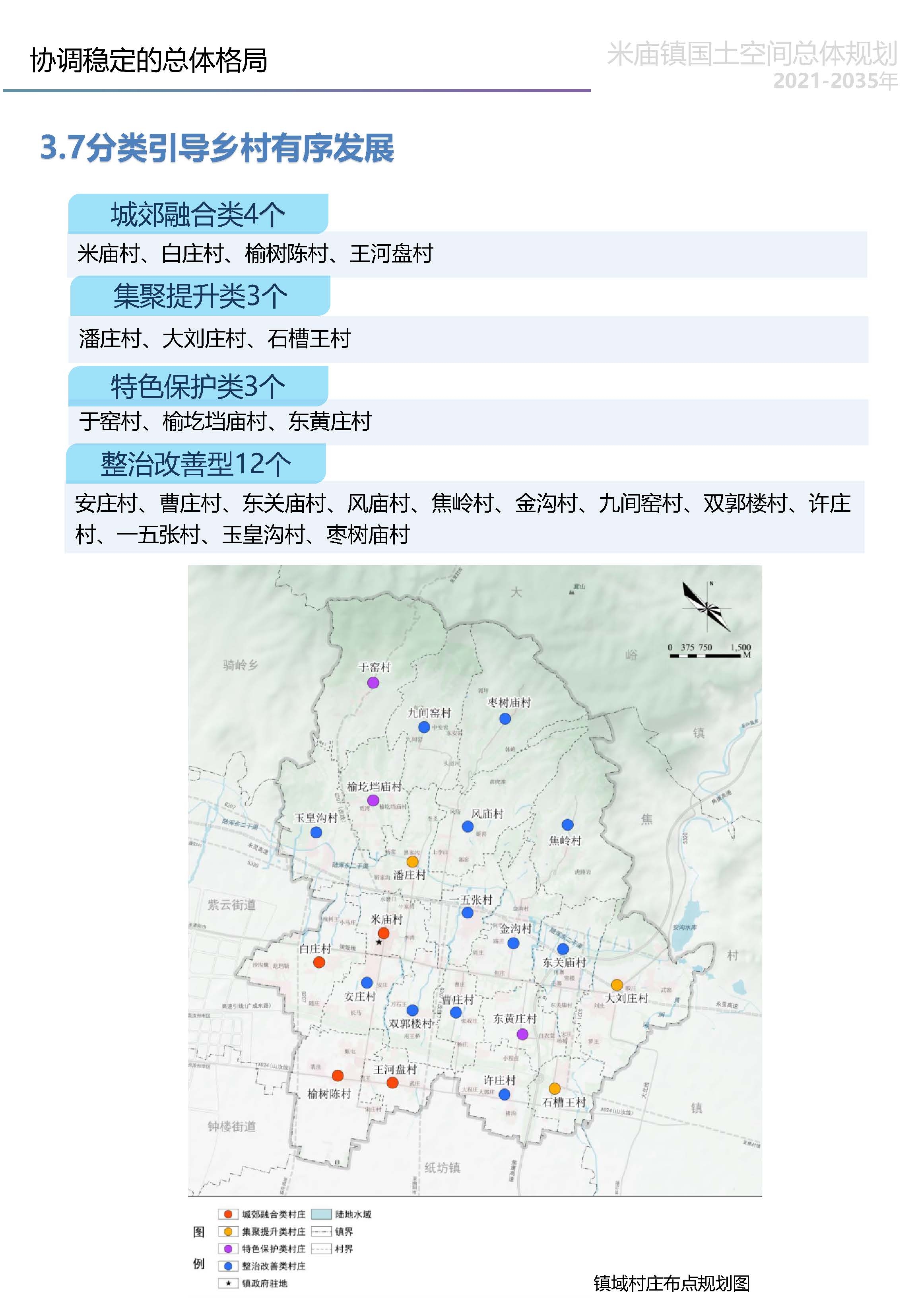Select the orange 大刘庄村 marker

616,985
